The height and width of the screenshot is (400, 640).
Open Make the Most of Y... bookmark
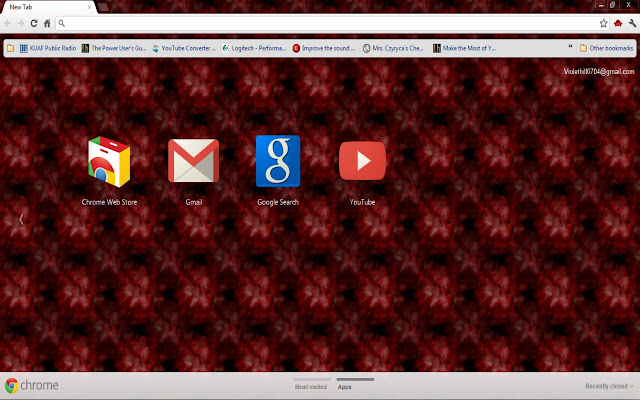pyautogui.click(x=464, y=48)
